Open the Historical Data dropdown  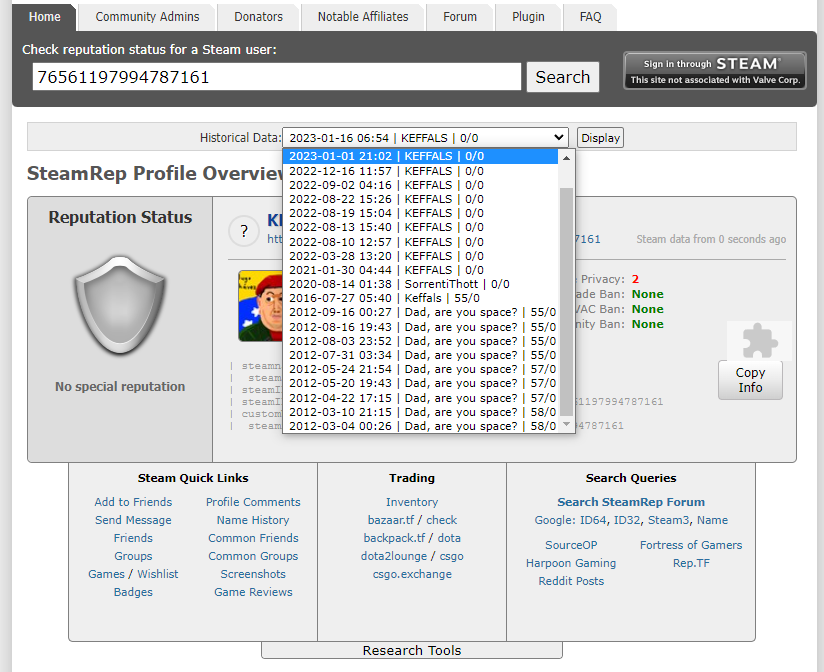pyautogui.click(x=425, y=138)
